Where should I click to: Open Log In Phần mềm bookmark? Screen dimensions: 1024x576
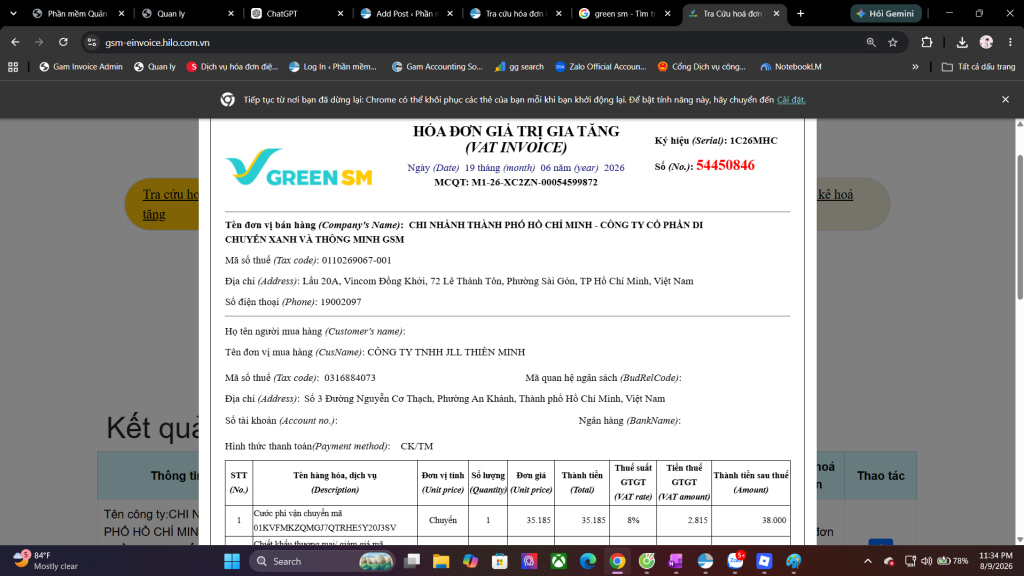[x=333, y=67]
